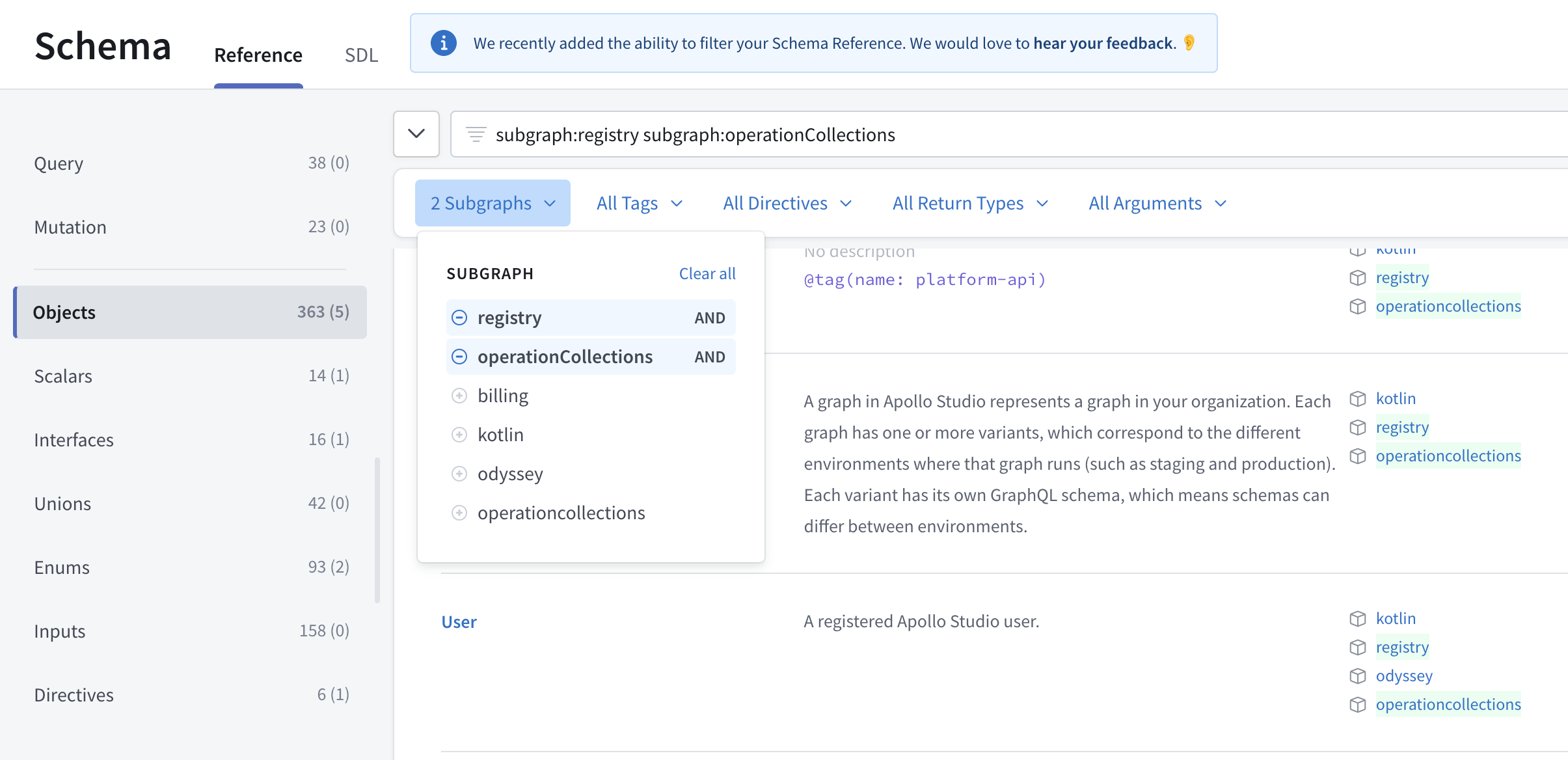The image size is (1568, 760).
Task: Open the All Arguments filter dropdown
Action: click(x=1157, y=203)
